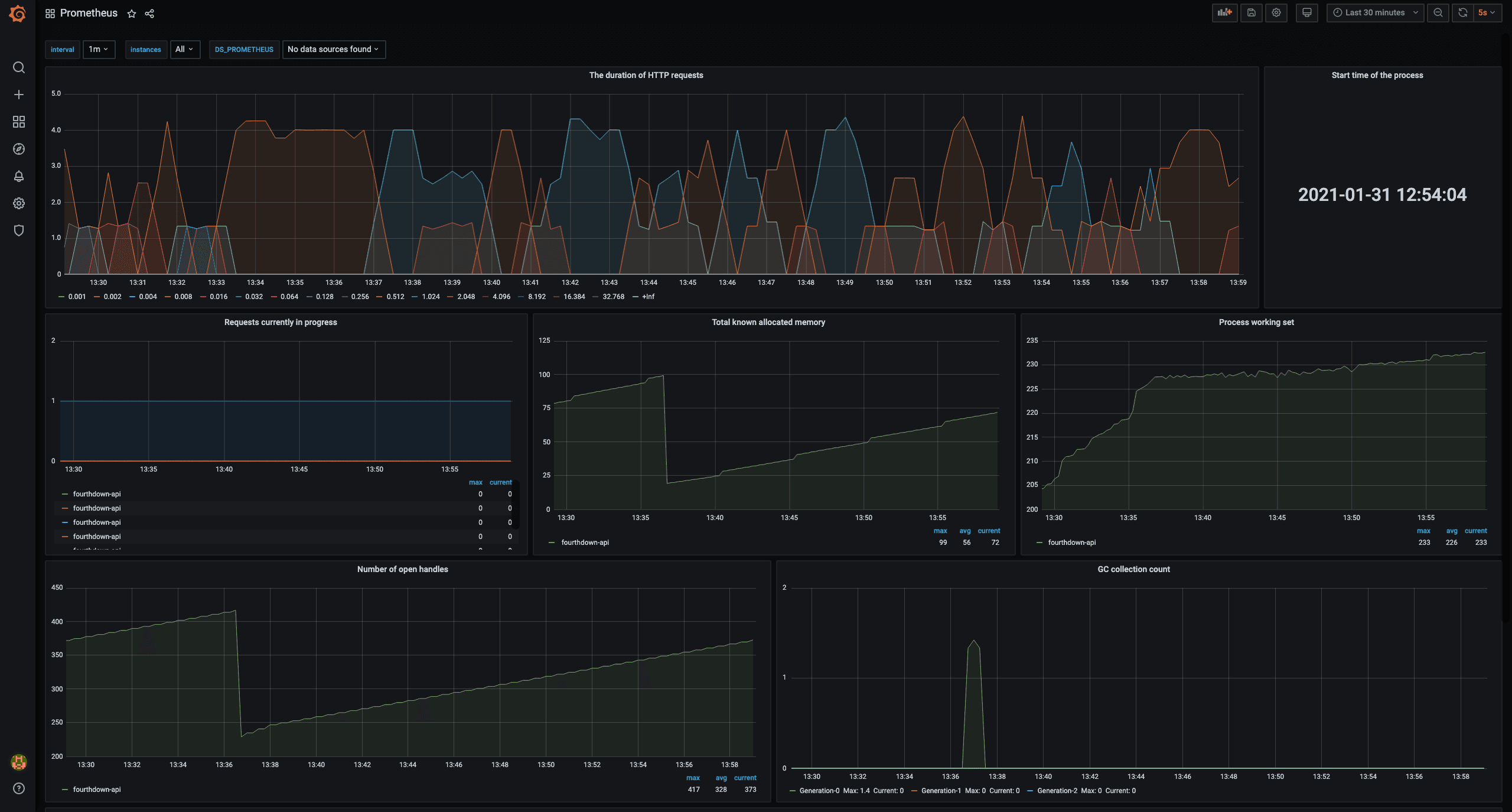
Task: Click the Create plus icon in sidebar
Action: tap(18, 95)
